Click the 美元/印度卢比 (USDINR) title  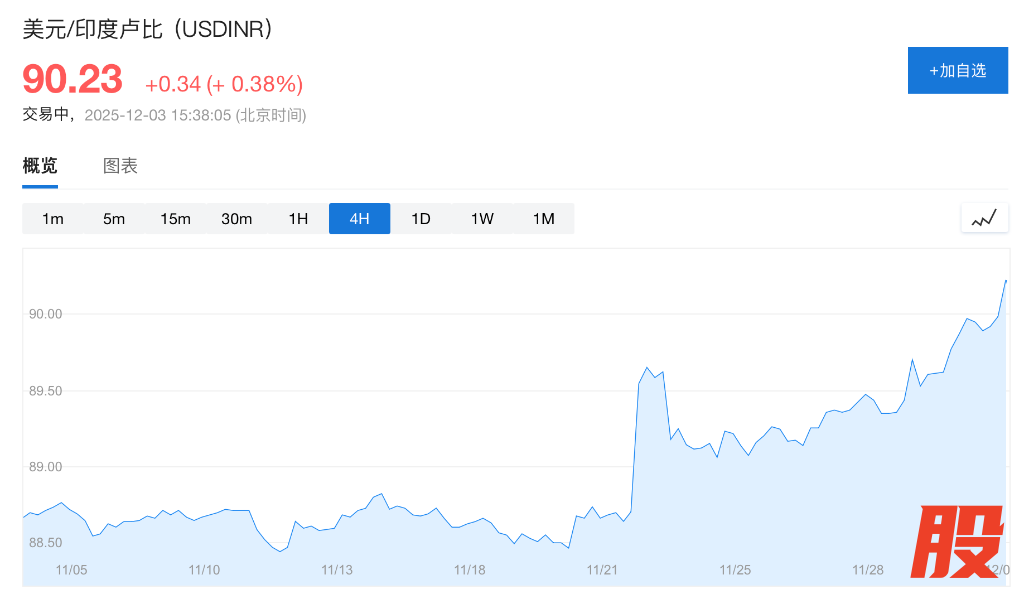click(x=148, y=29)
